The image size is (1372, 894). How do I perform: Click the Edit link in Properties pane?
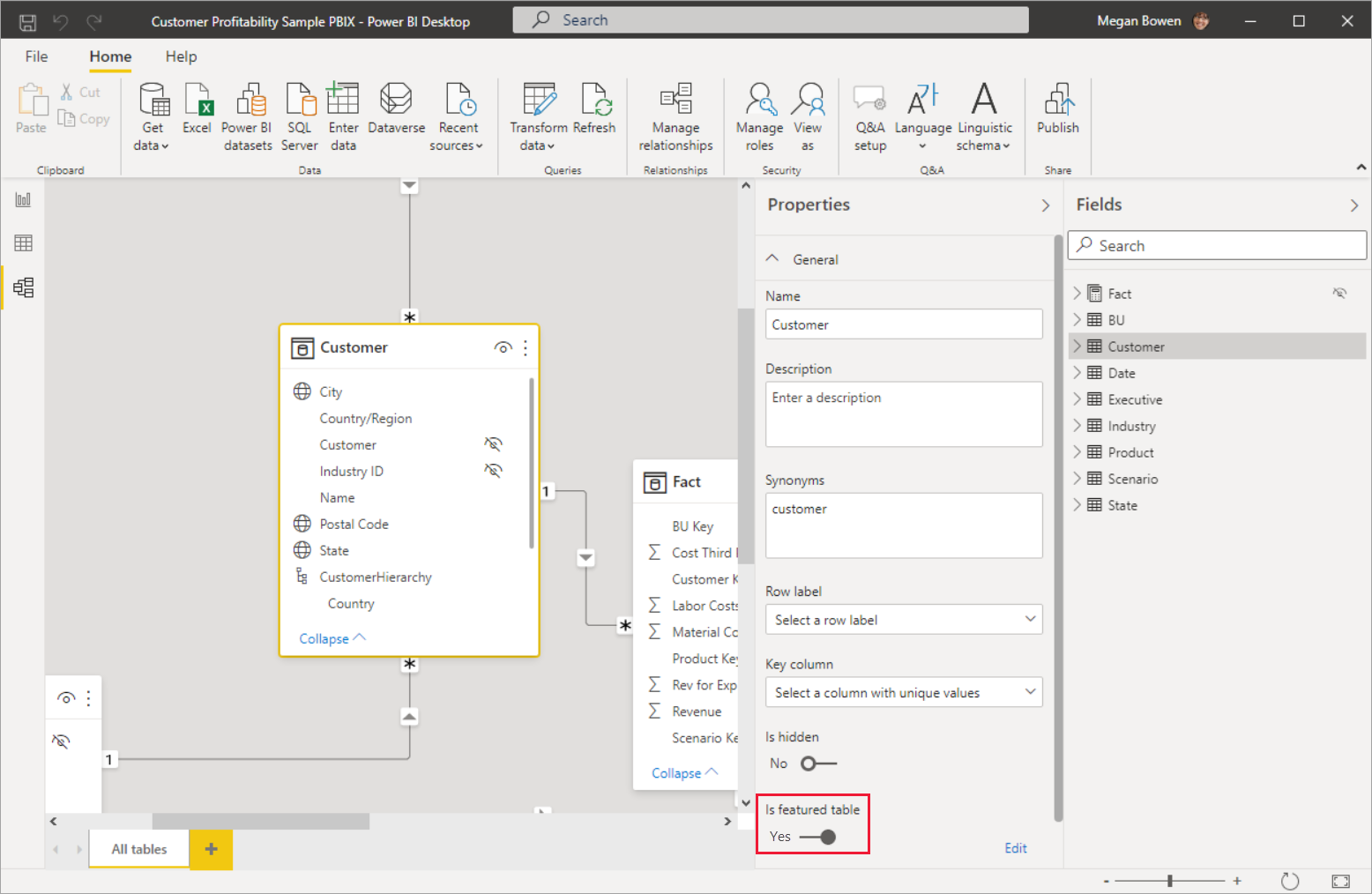click(x=1015, y=847)
